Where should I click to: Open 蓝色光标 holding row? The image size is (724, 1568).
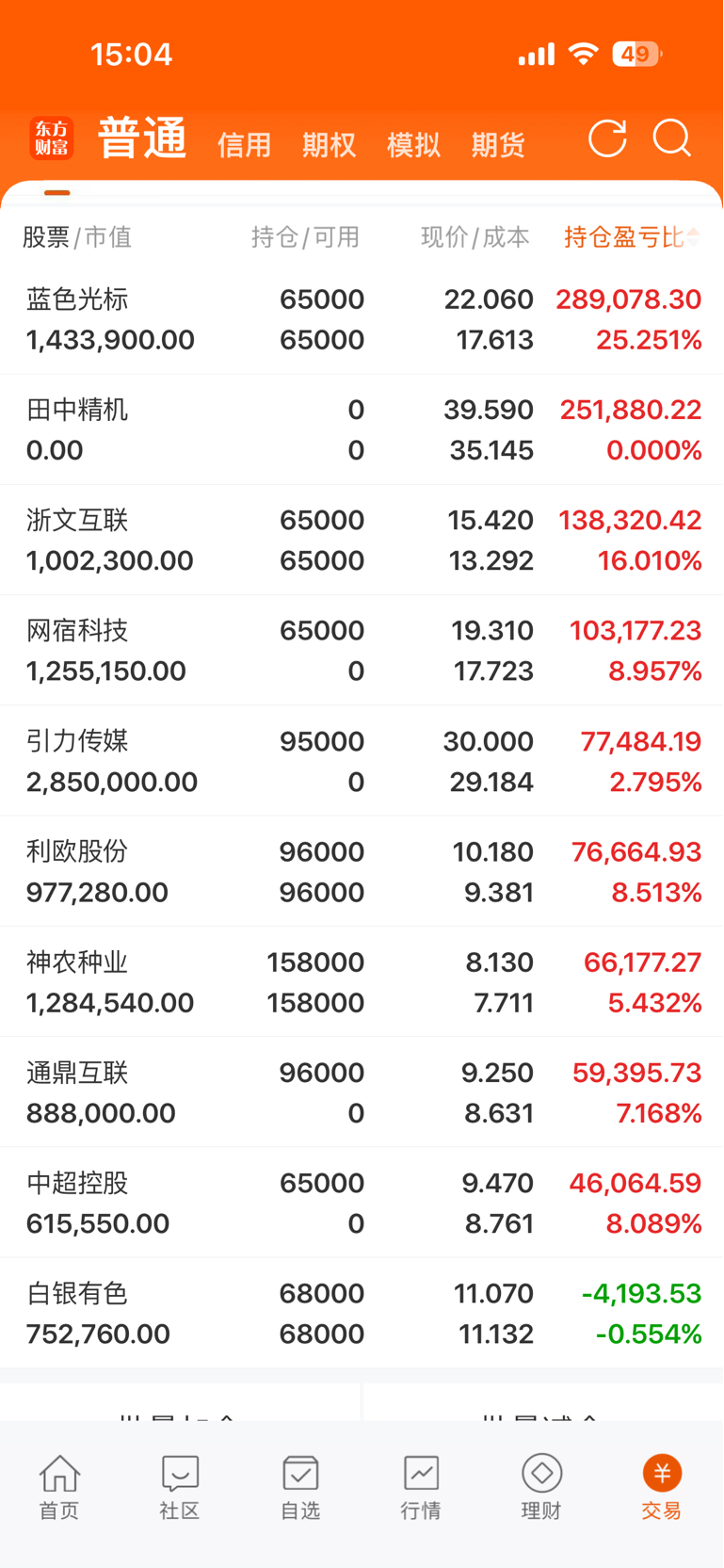pyautogui.click(x=362, y=319)
